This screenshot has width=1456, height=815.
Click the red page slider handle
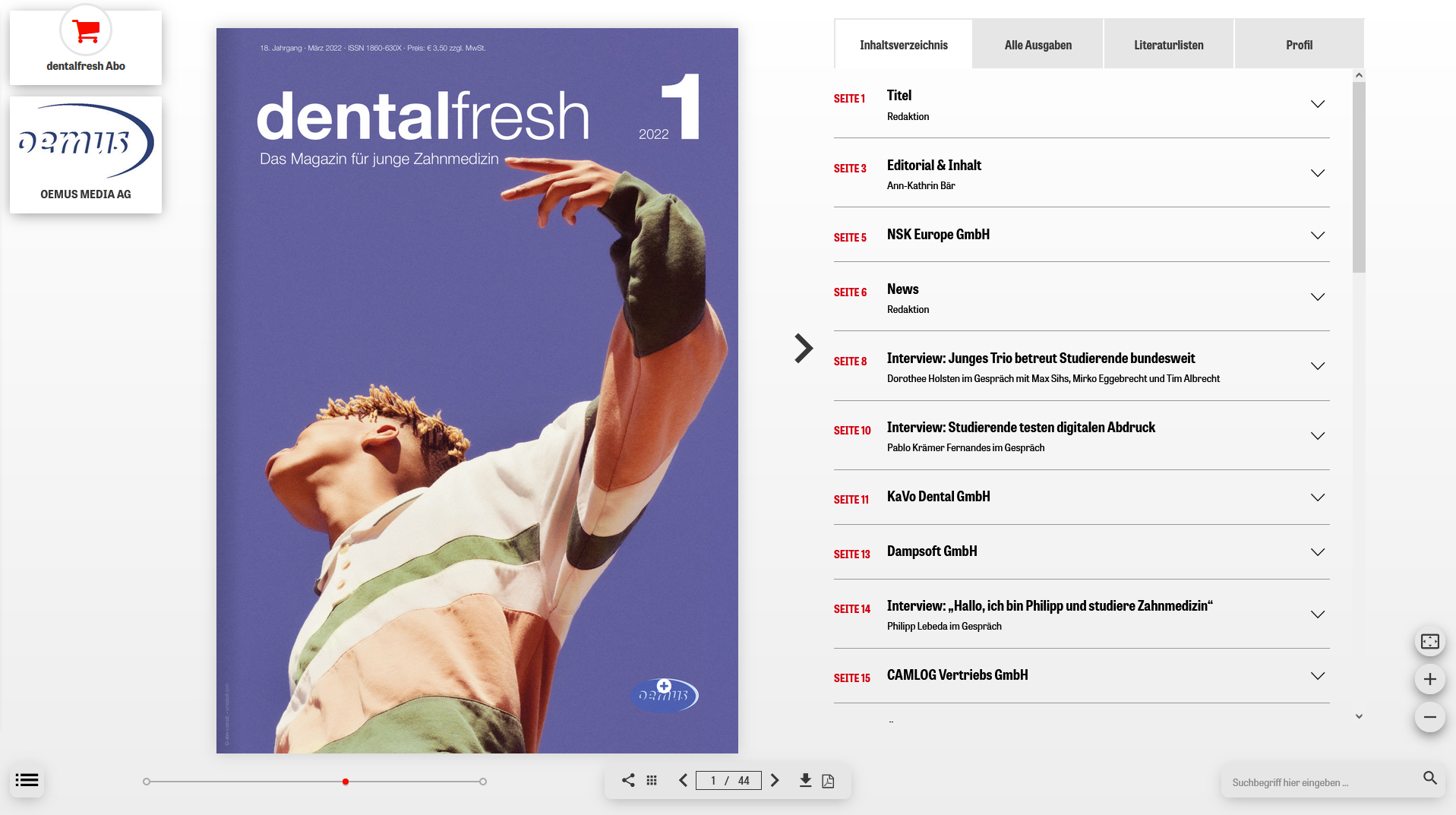pyautogui.click(x=346, y=782)
